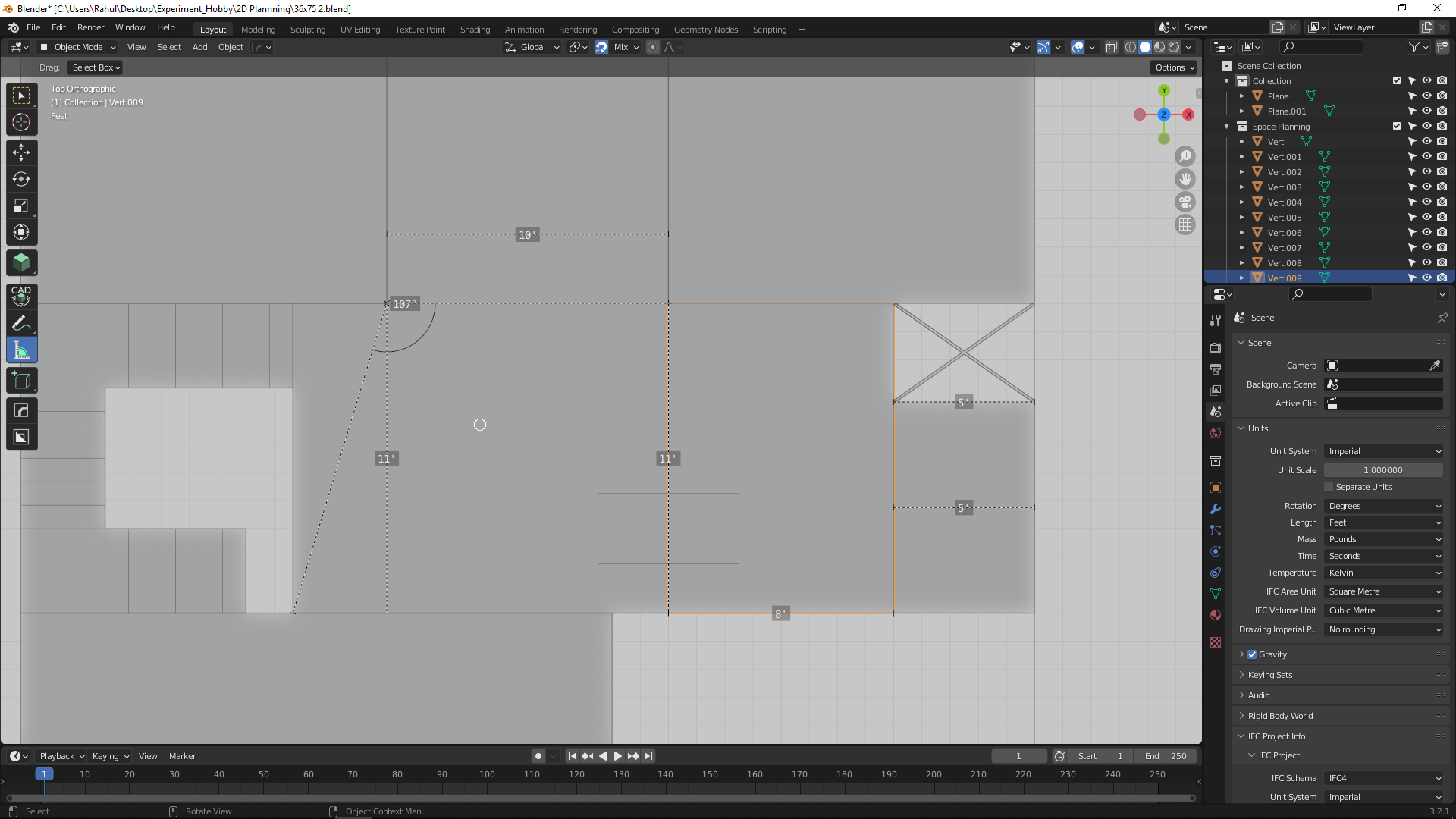1456x819 pixels.
Task: Click the Drag Select Box dropdown
Action: click(x=96, y=67)
